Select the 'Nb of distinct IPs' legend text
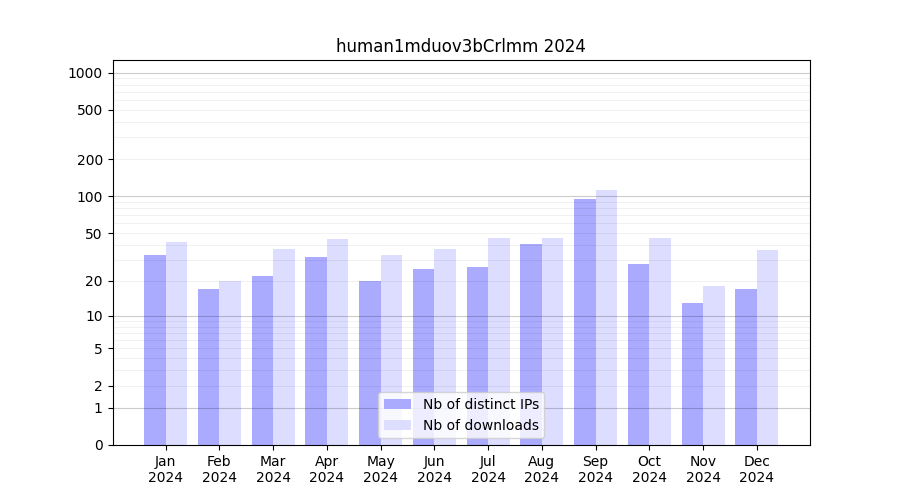 point(480,404)
